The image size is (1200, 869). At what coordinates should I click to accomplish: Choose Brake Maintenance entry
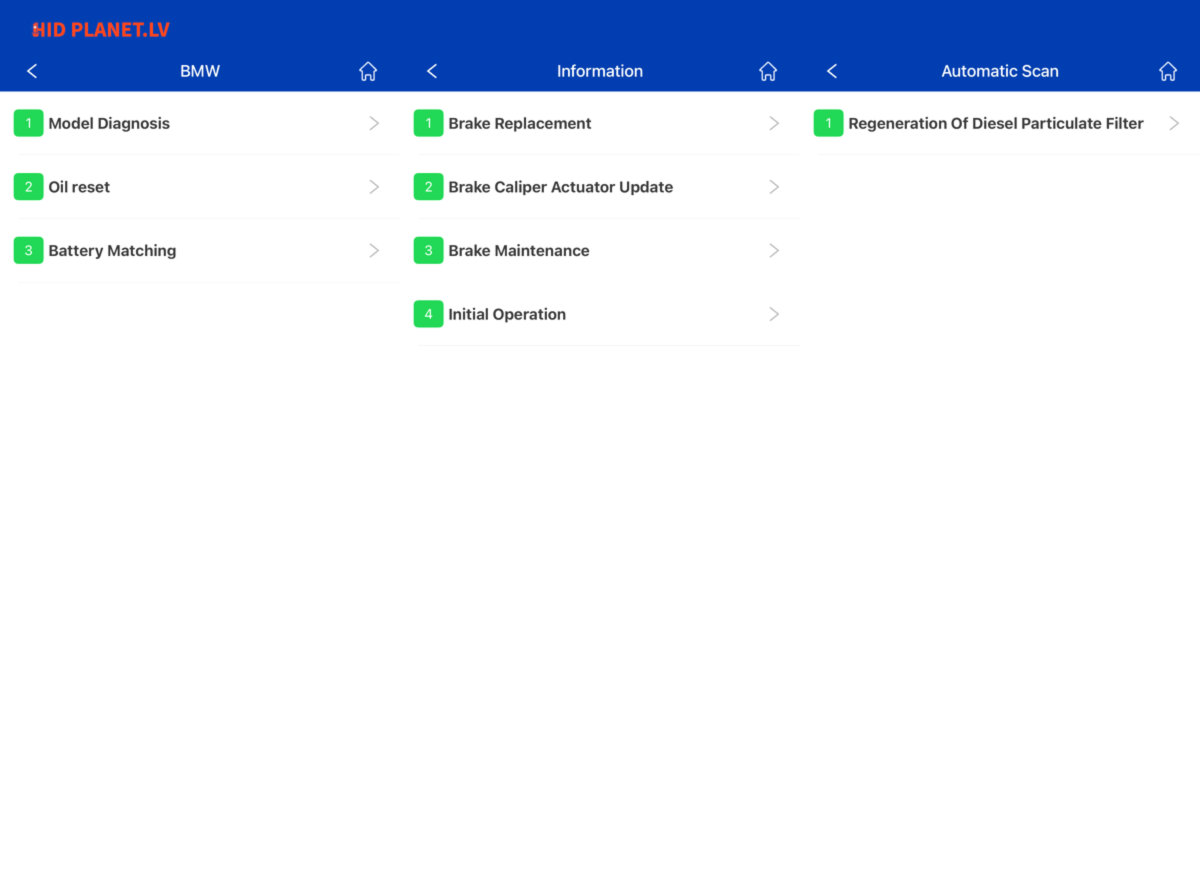coord(518,251)
